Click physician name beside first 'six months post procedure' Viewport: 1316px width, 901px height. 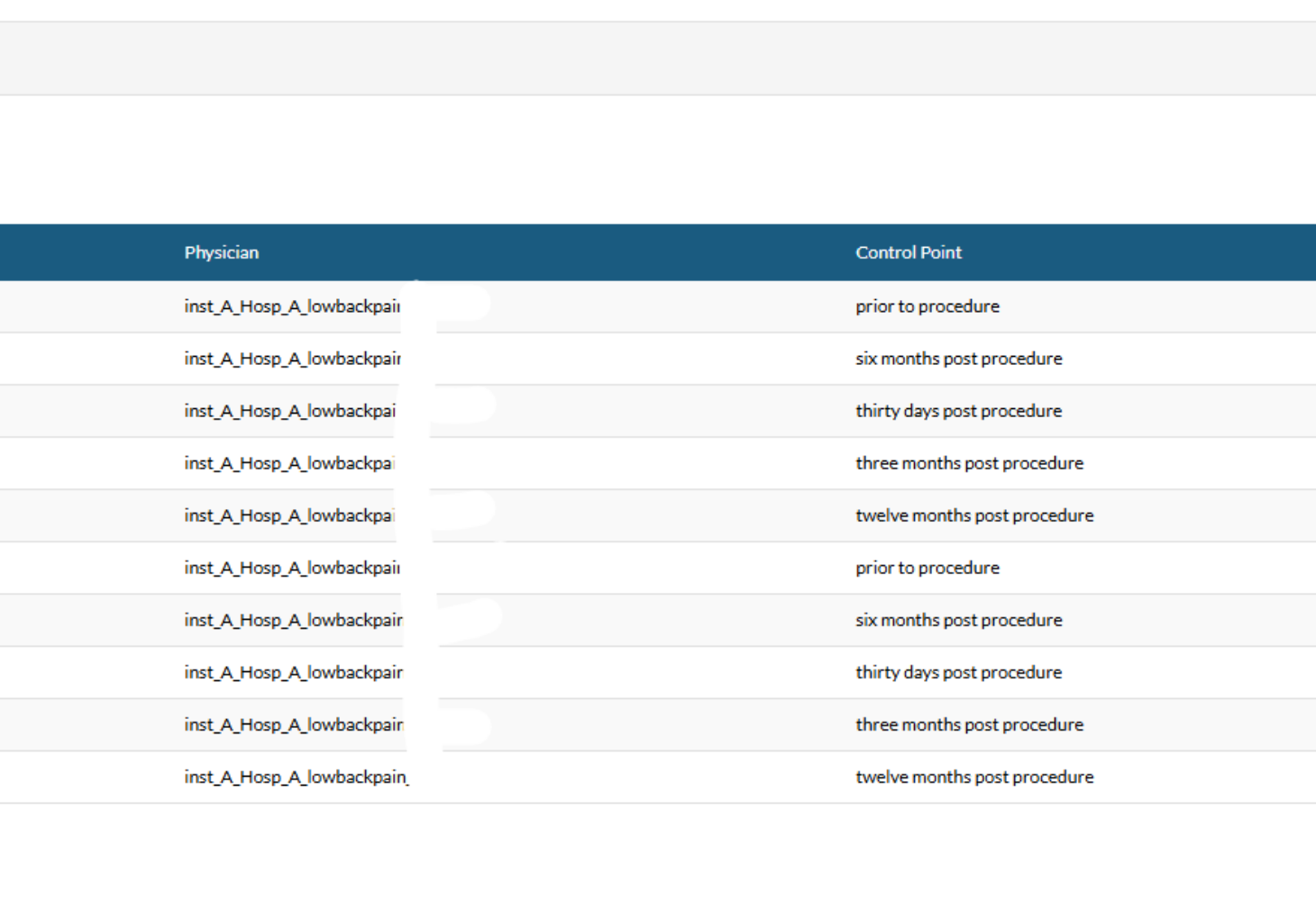292,359
